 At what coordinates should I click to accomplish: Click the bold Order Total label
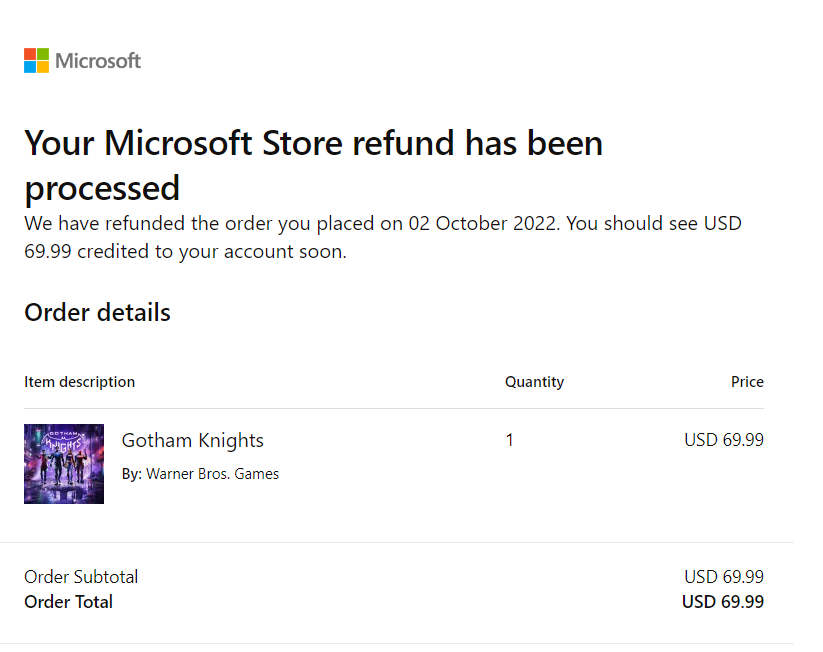[x=68, y=602]
